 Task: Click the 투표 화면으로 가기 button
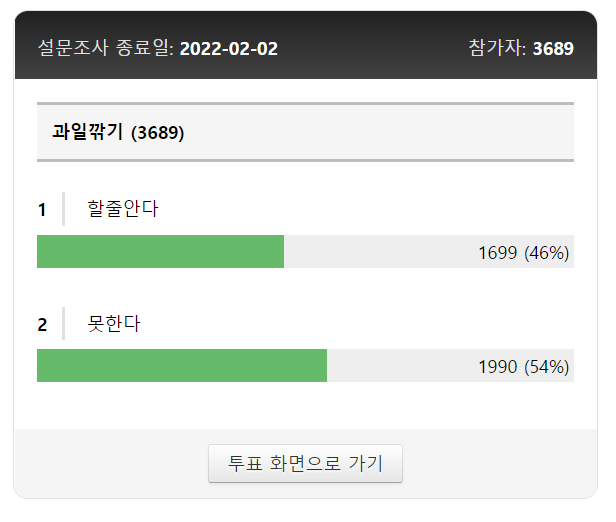305,464
